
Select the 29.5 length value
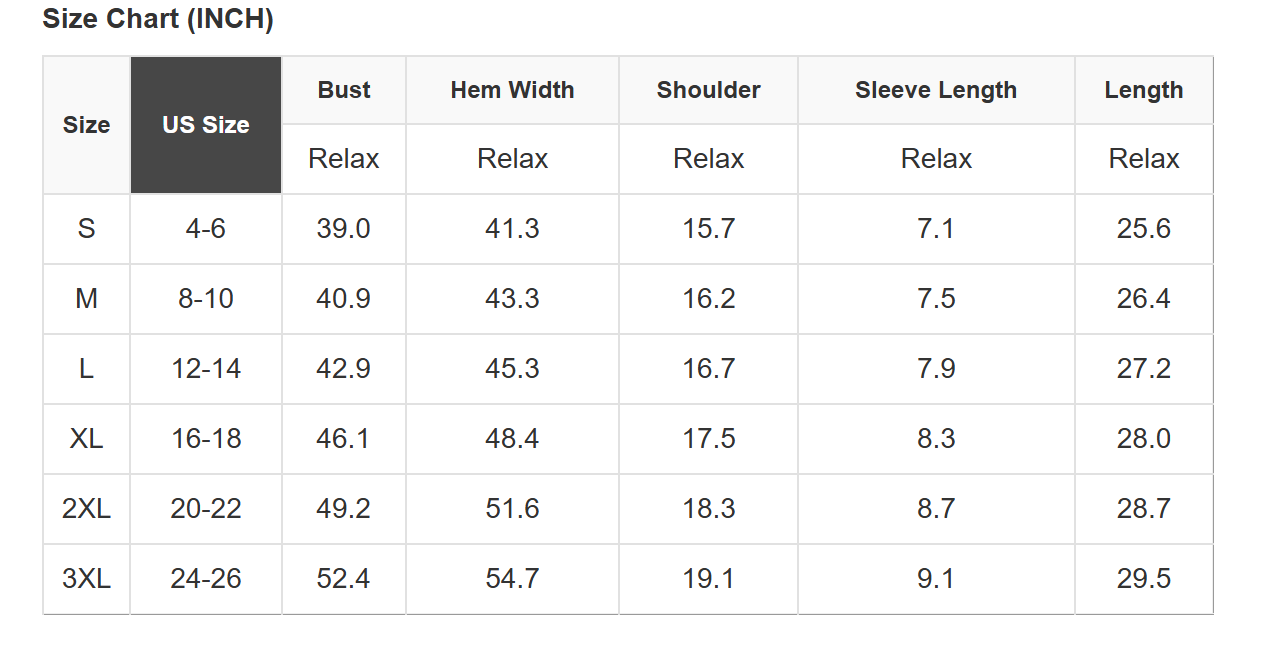click(x=1143, y=579)
